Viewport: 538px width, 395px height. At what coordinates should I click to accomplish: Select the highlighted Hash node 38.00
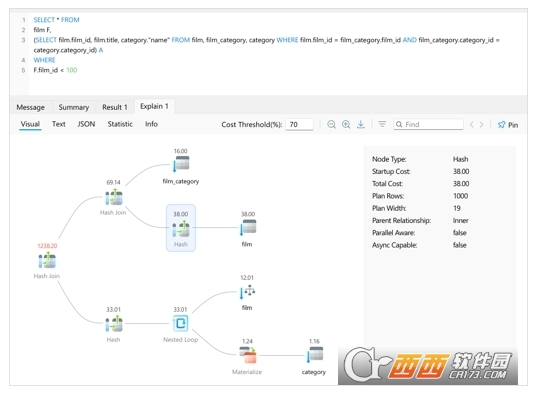[181, 228]
